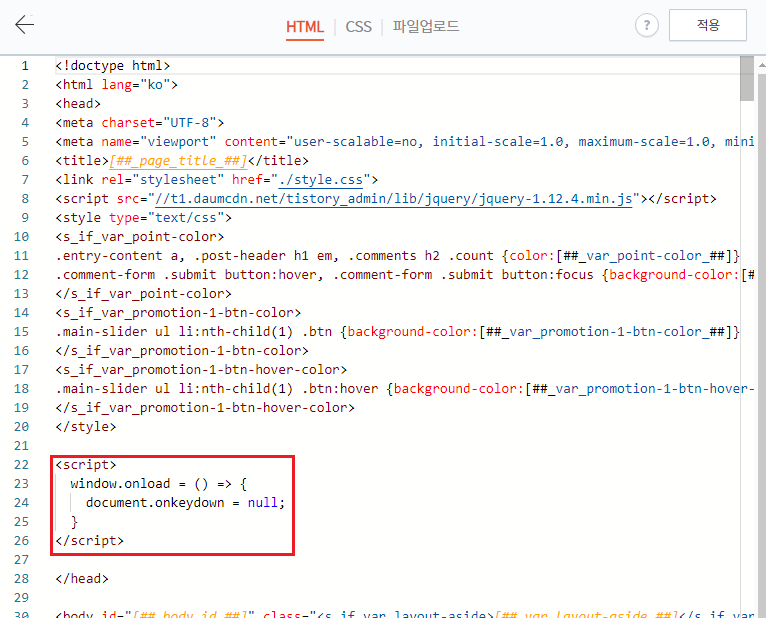Click the .comment-form .submit button:hover line
This screenshot has height=618, width=766.
404,275
